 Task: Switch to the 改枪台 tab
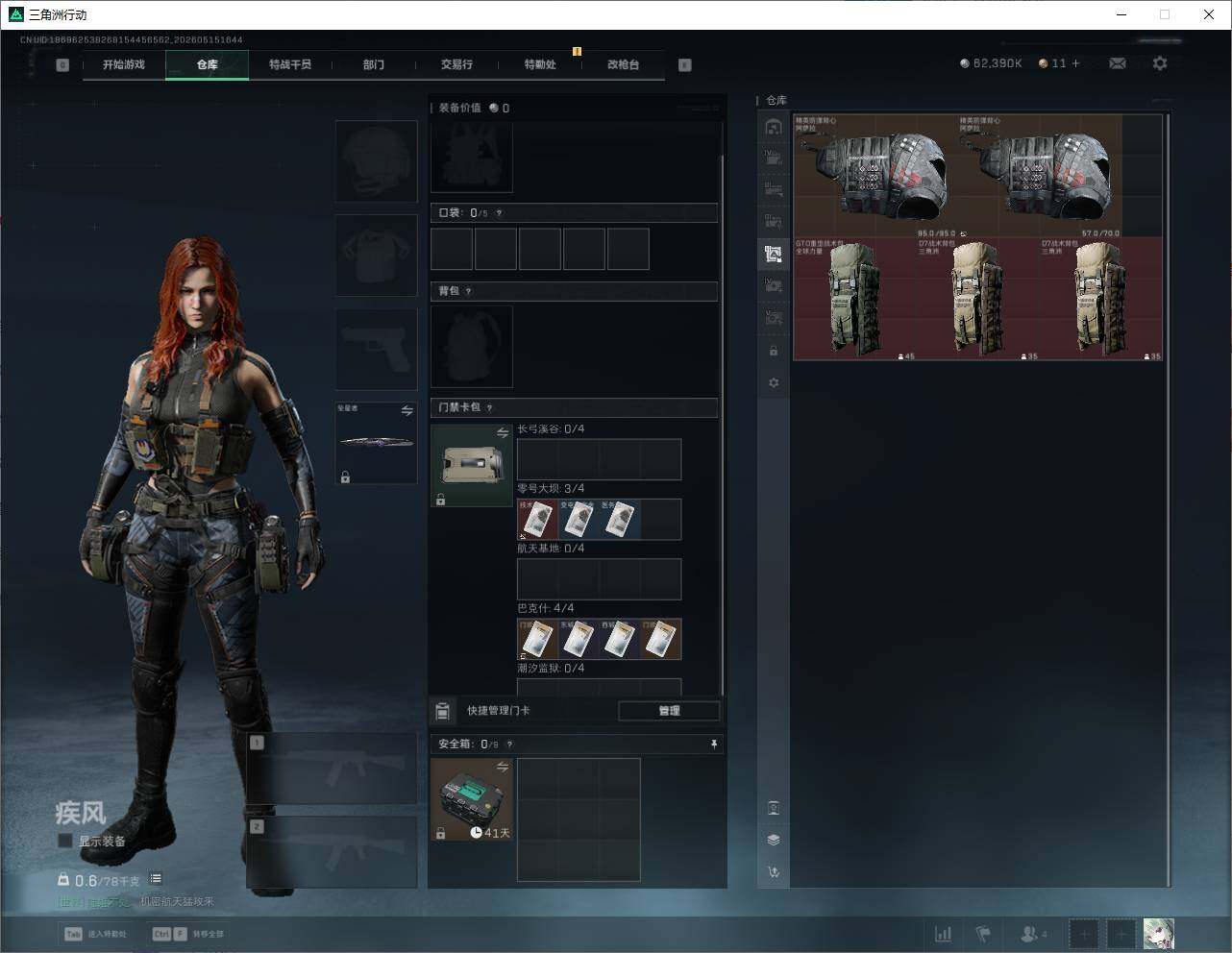624,64
